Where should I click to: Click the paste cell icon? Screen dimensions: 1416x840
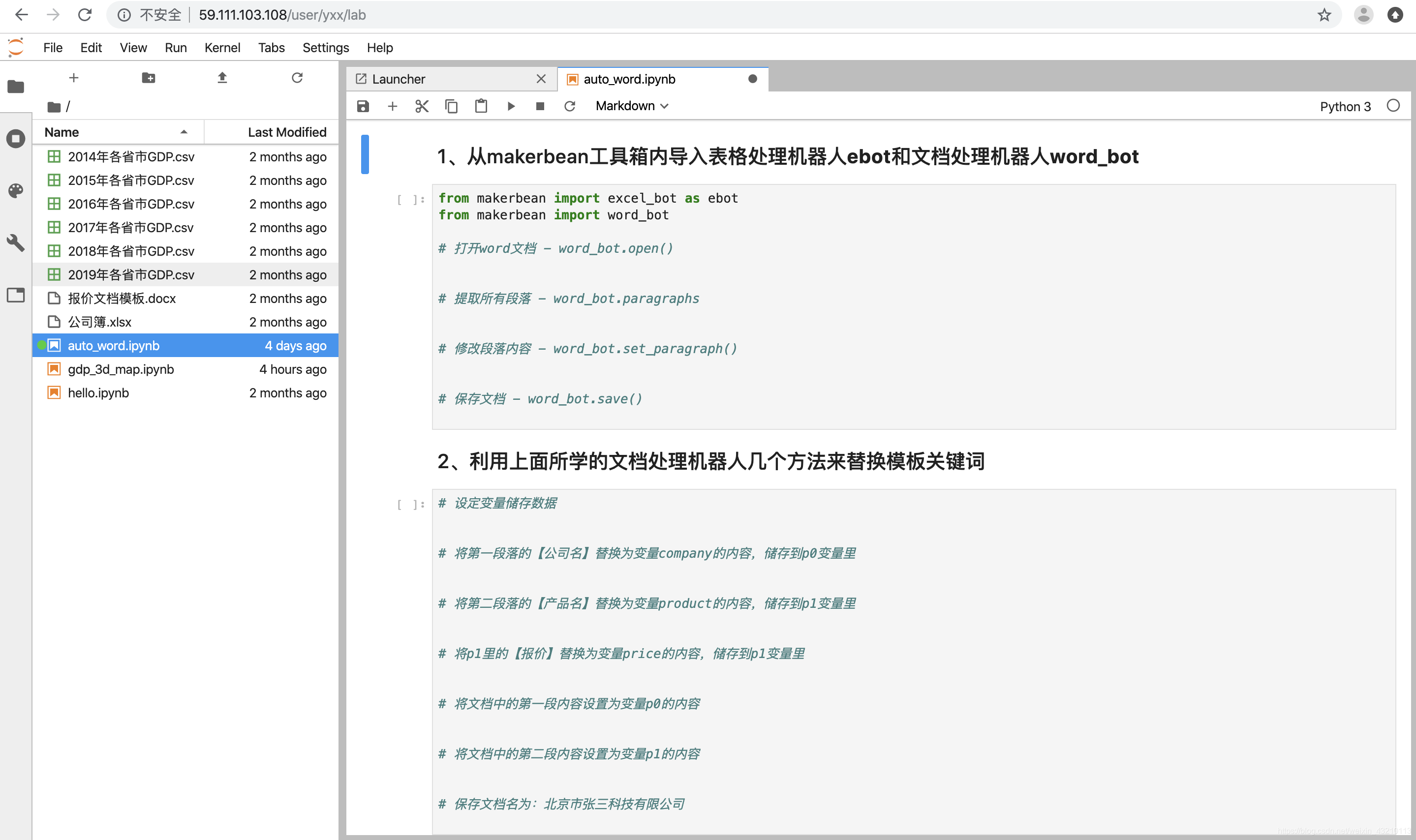coord(481,105)
